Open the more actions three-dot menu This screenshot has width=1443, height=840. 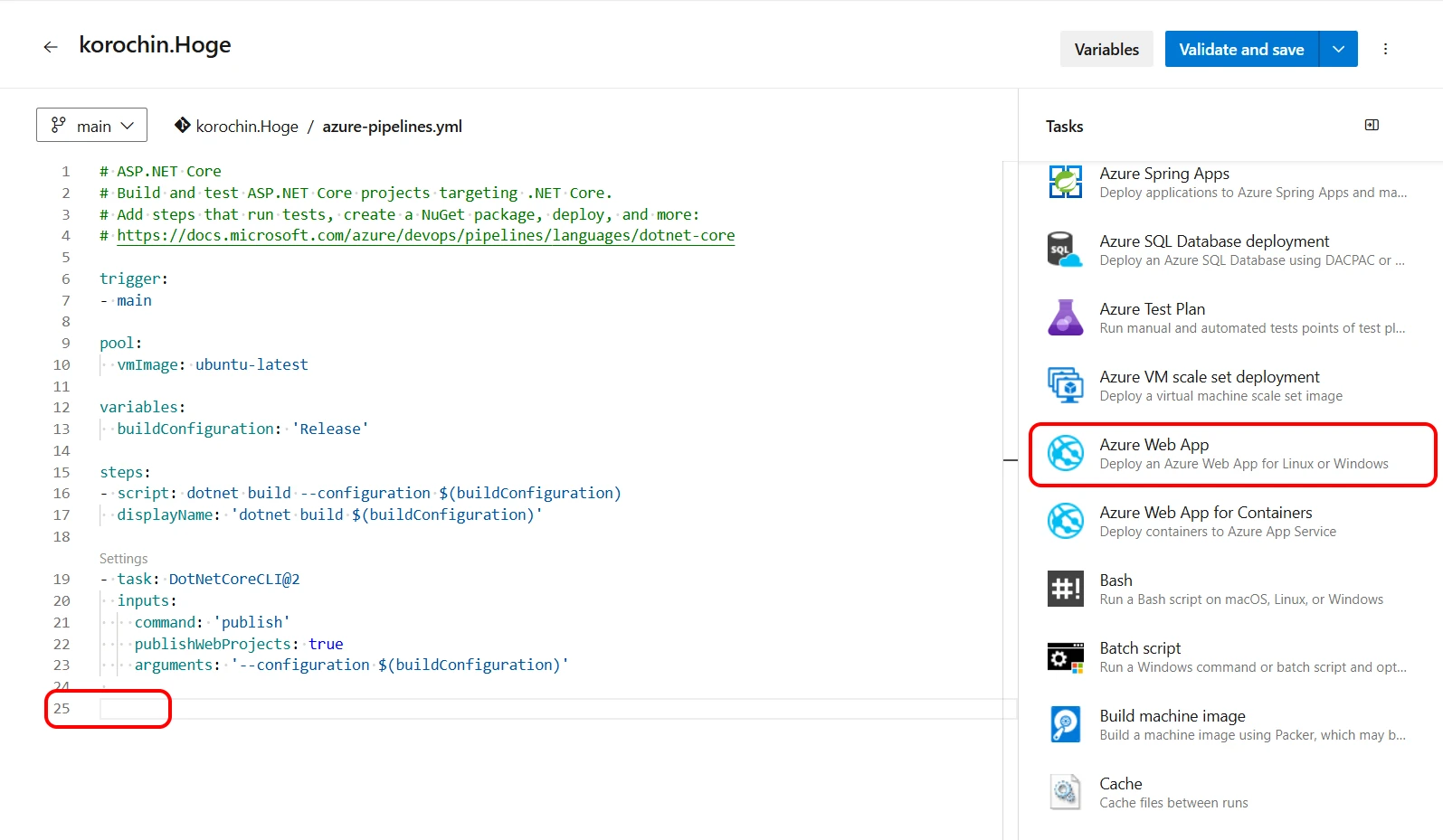1385,50
